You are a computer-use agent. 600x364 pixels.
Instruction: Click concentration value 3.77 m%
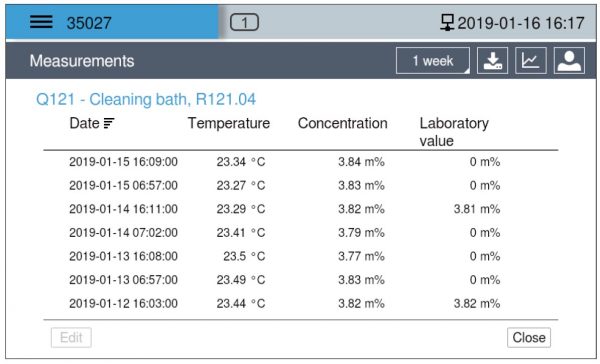click(x=361, y=256)
